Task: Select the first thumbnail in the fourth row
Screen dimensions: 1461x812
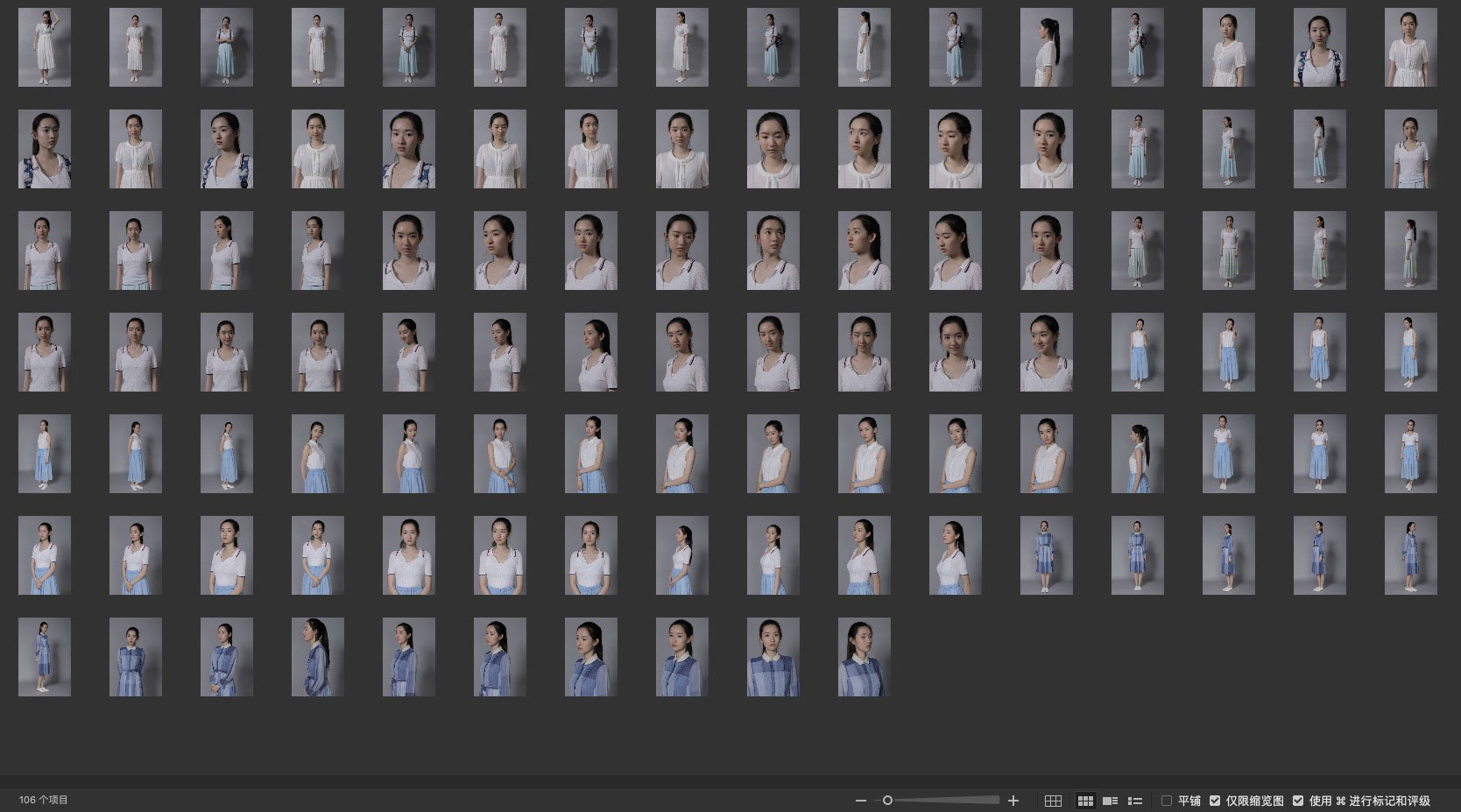Action: click(45, 352)
